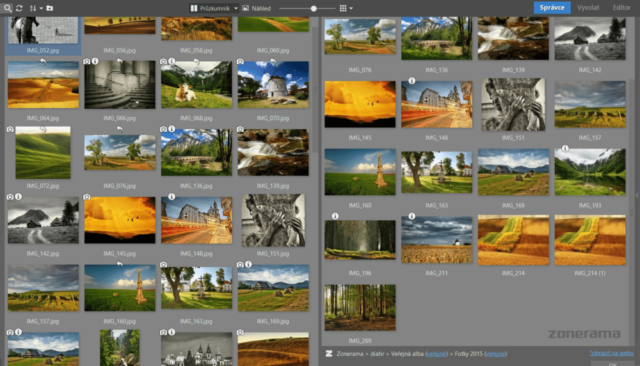
Task: Toggle the Průzkumník browser view button
Action: [x=211, y=8]
